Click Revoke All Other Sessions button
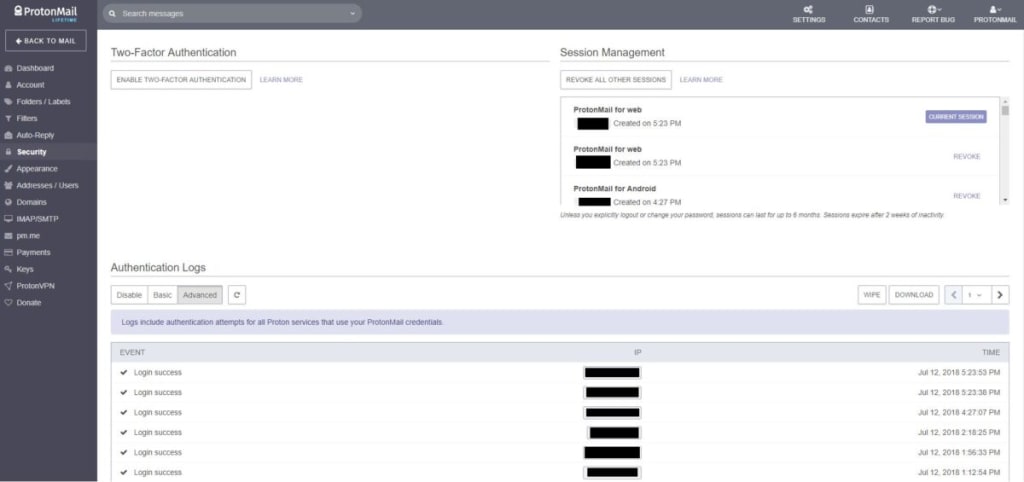This screenshot has width=1024, height=482. click(616, 80)
